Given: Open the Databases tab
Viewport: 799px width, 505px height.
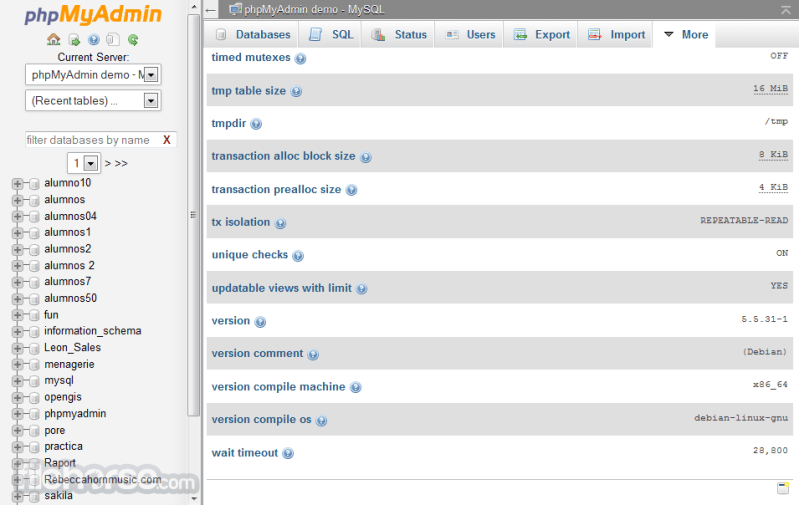Looking at the screenshot, I should coord(252,34).
